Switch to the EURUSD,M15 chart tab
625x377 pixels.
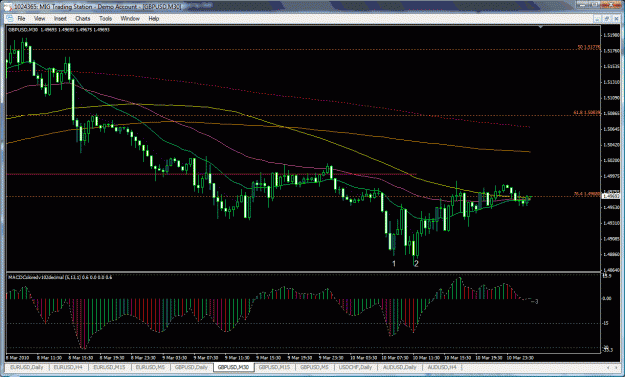[109, 367]
